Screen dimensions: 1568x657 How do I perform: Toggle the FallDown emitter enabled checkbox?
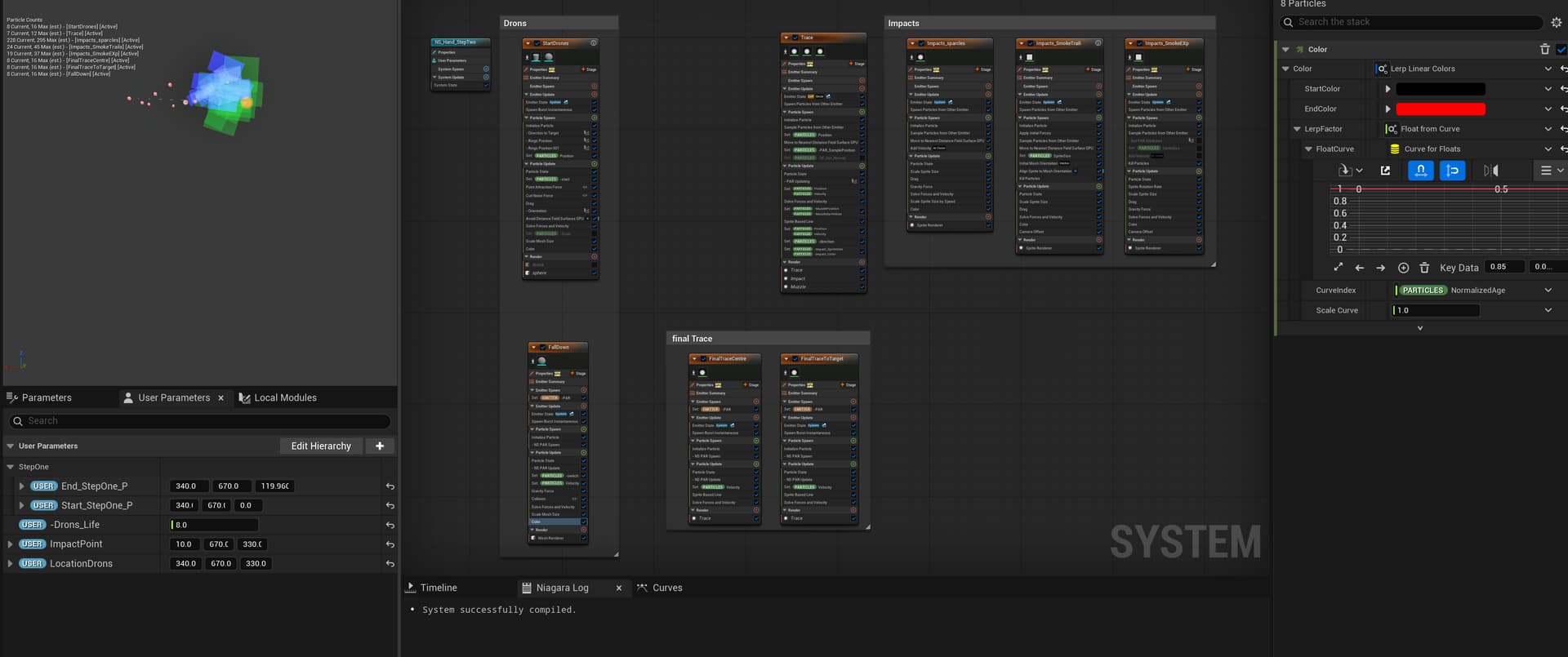tap(543, 348)
